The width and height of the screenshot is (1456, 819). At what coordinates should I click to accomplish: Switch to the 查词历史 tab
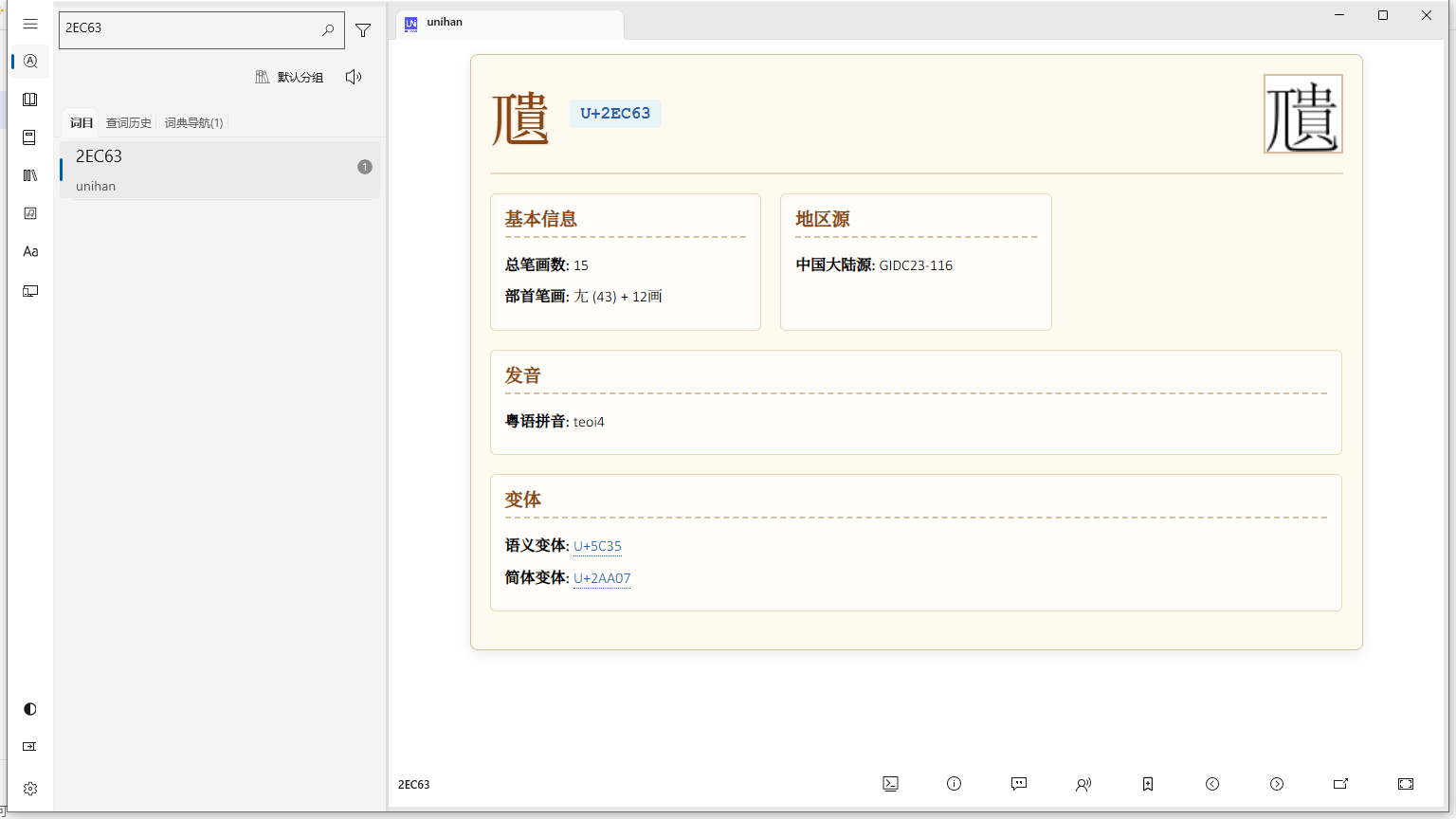coord(129,122)
